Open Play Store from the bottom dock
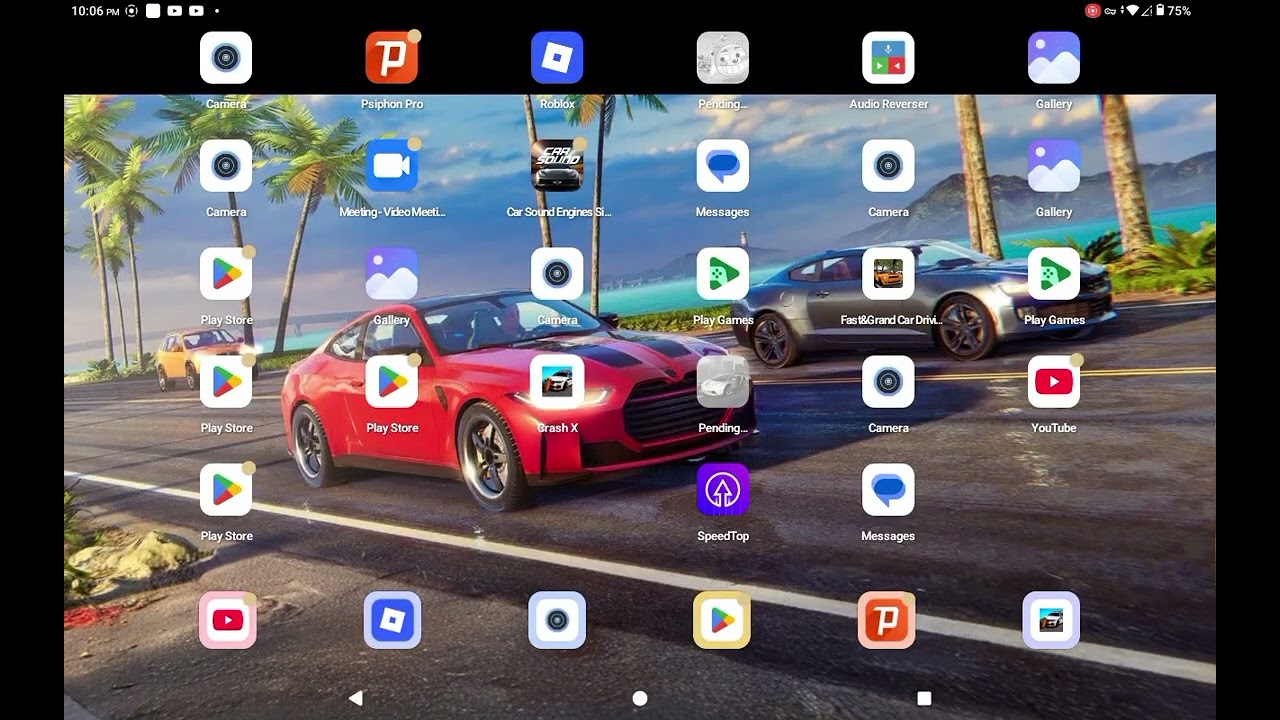1280x720 pixels. coord(722,620)
